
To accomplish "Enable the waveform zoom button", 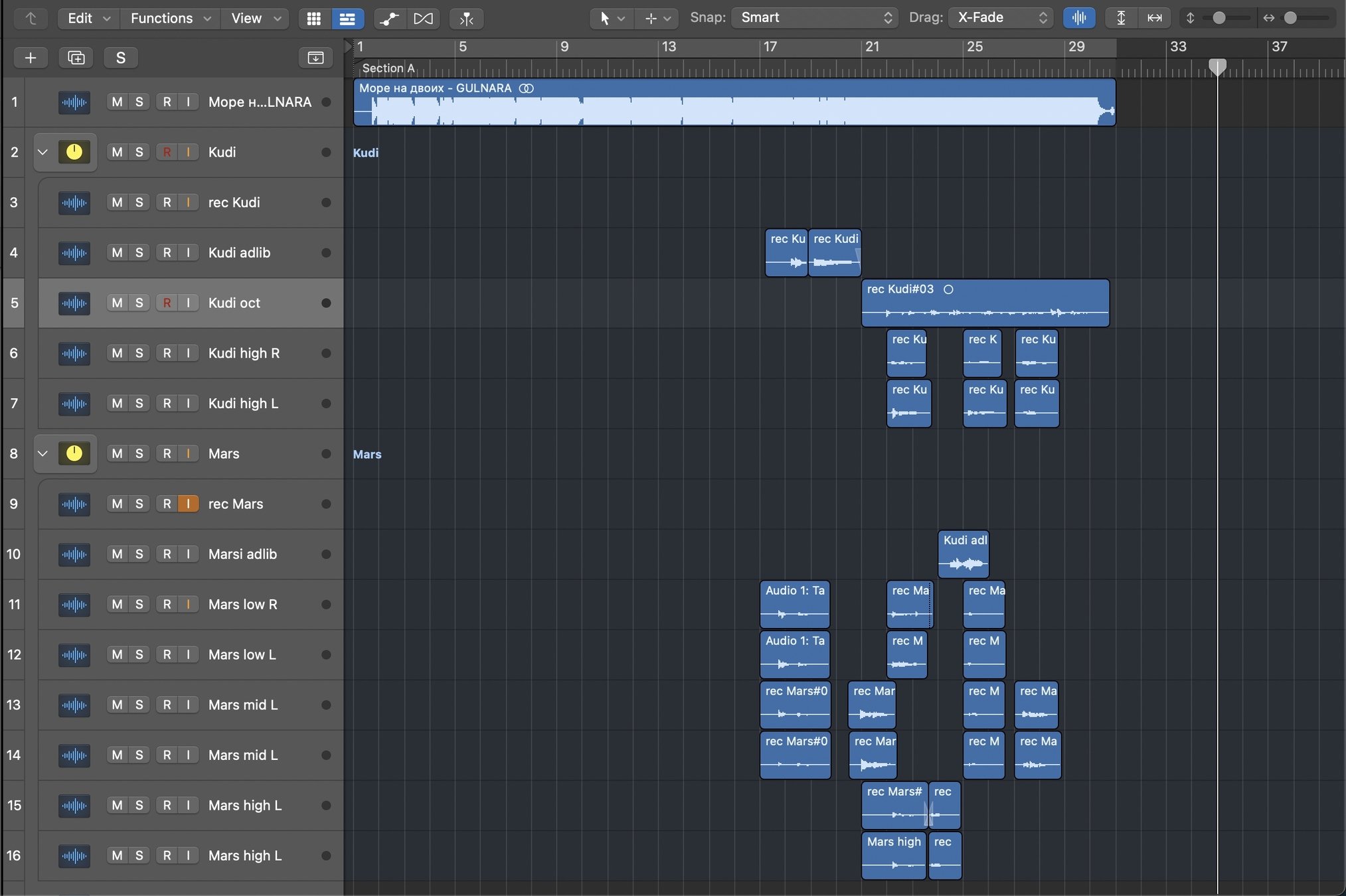I will (1079, 18).
